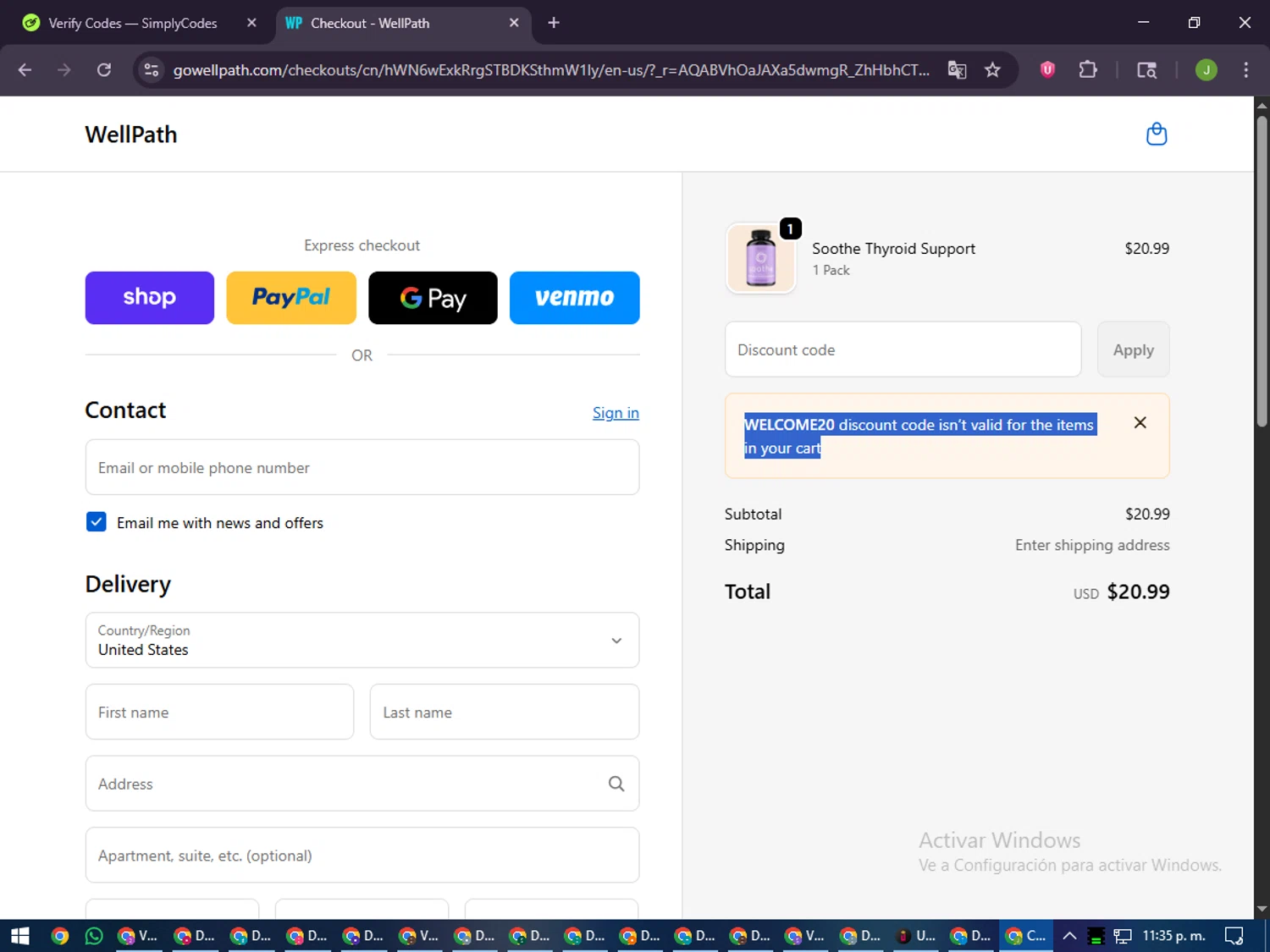Open the Chrome profile avatar J
1270x952 pixels.
pyautogui.click(x=1206, y=69)
